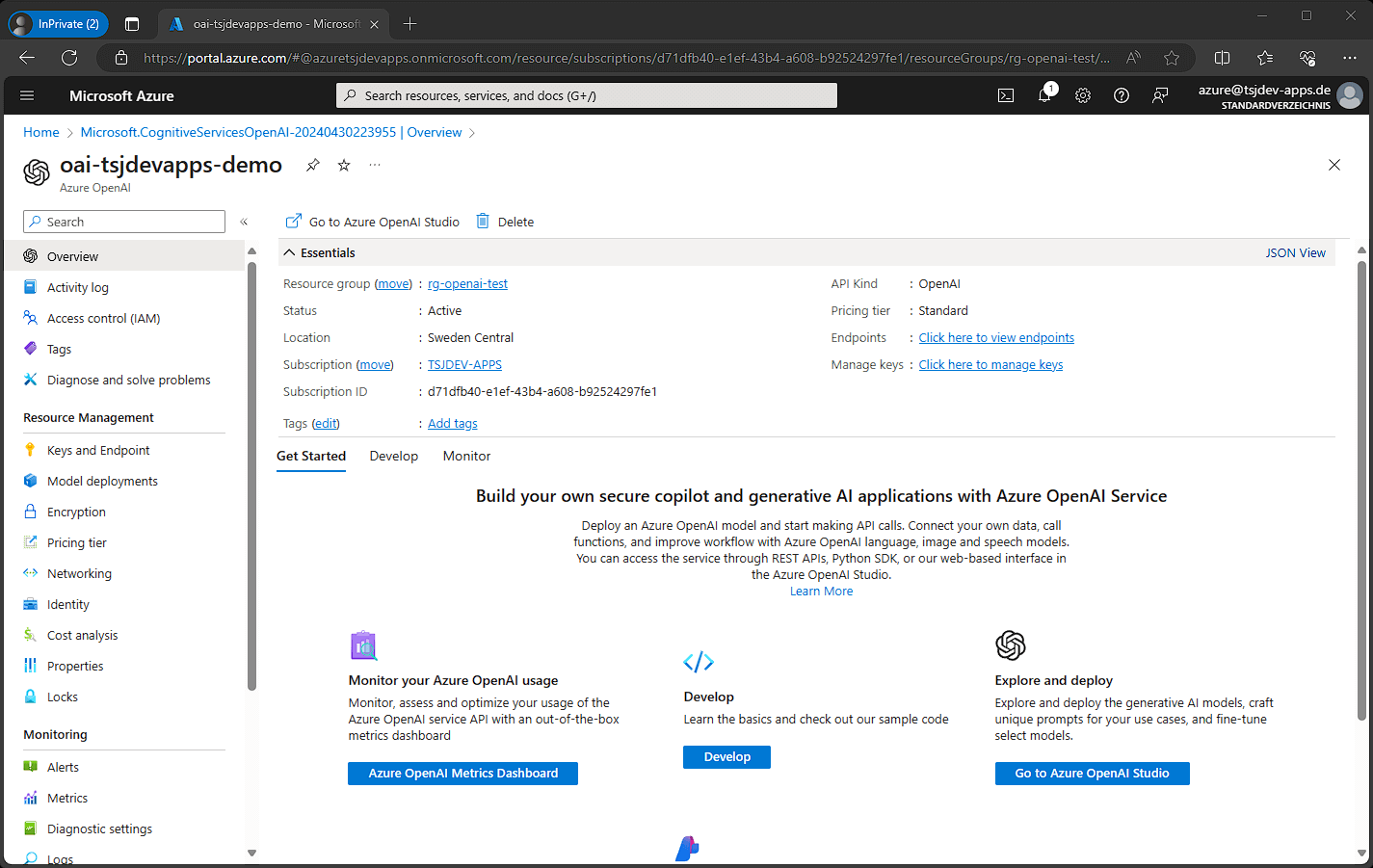Click Azure OpenAI Metrics Dashboard button
Screen dimensions: 1373x868
pyautogui.click(x=462, y=773)
